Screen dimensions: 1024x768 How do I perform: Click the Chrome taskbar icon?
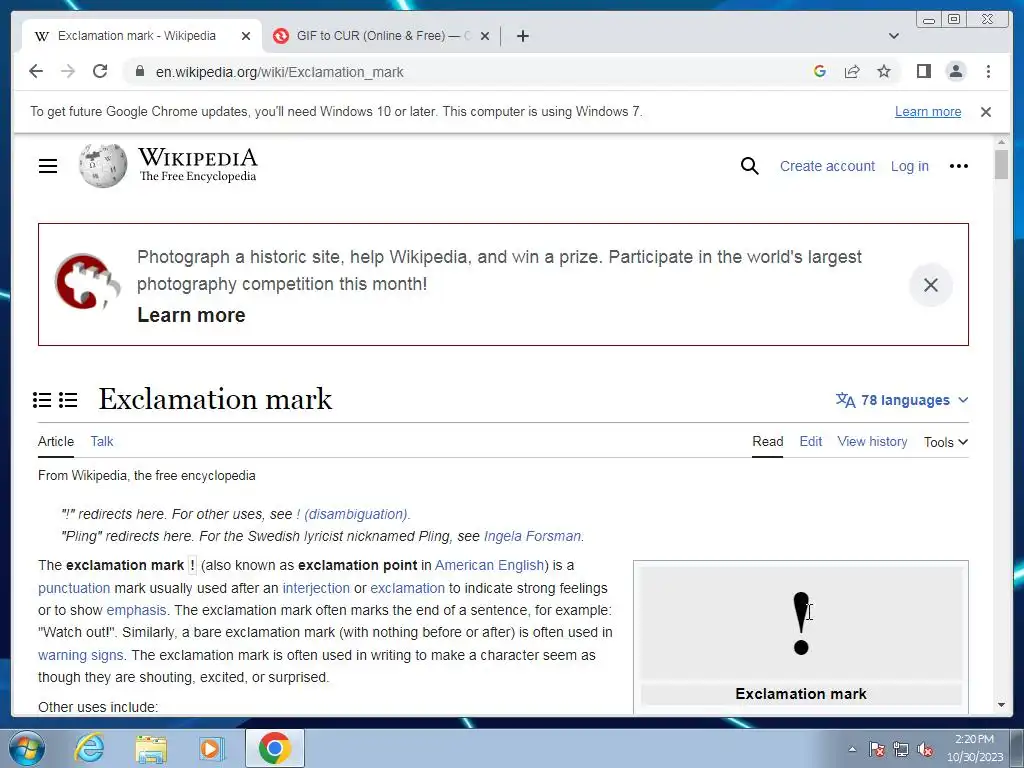click(x=274, y=748)
